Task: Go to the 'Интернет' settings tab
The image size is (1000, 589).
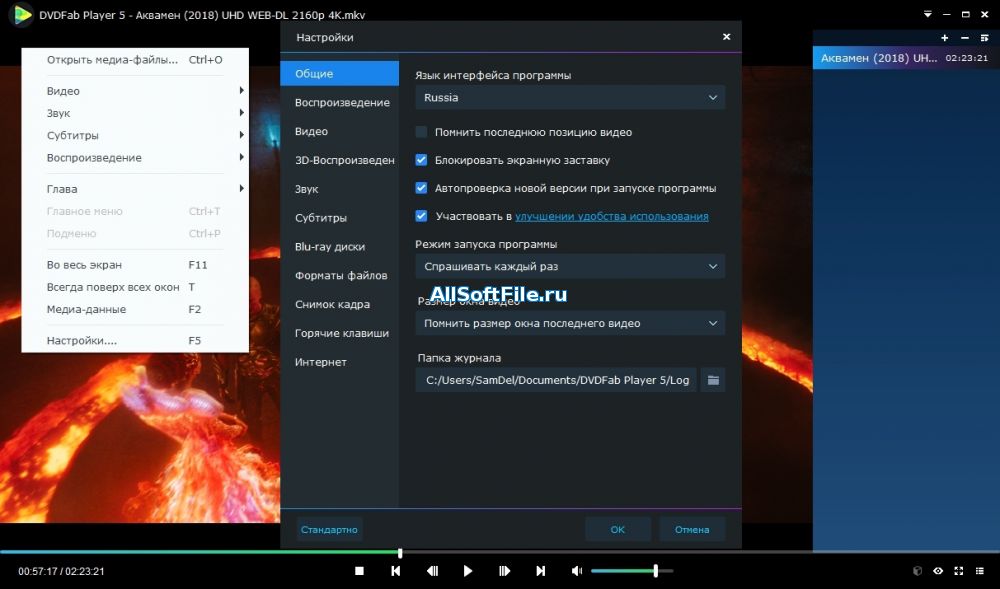Action: point(339,362)
